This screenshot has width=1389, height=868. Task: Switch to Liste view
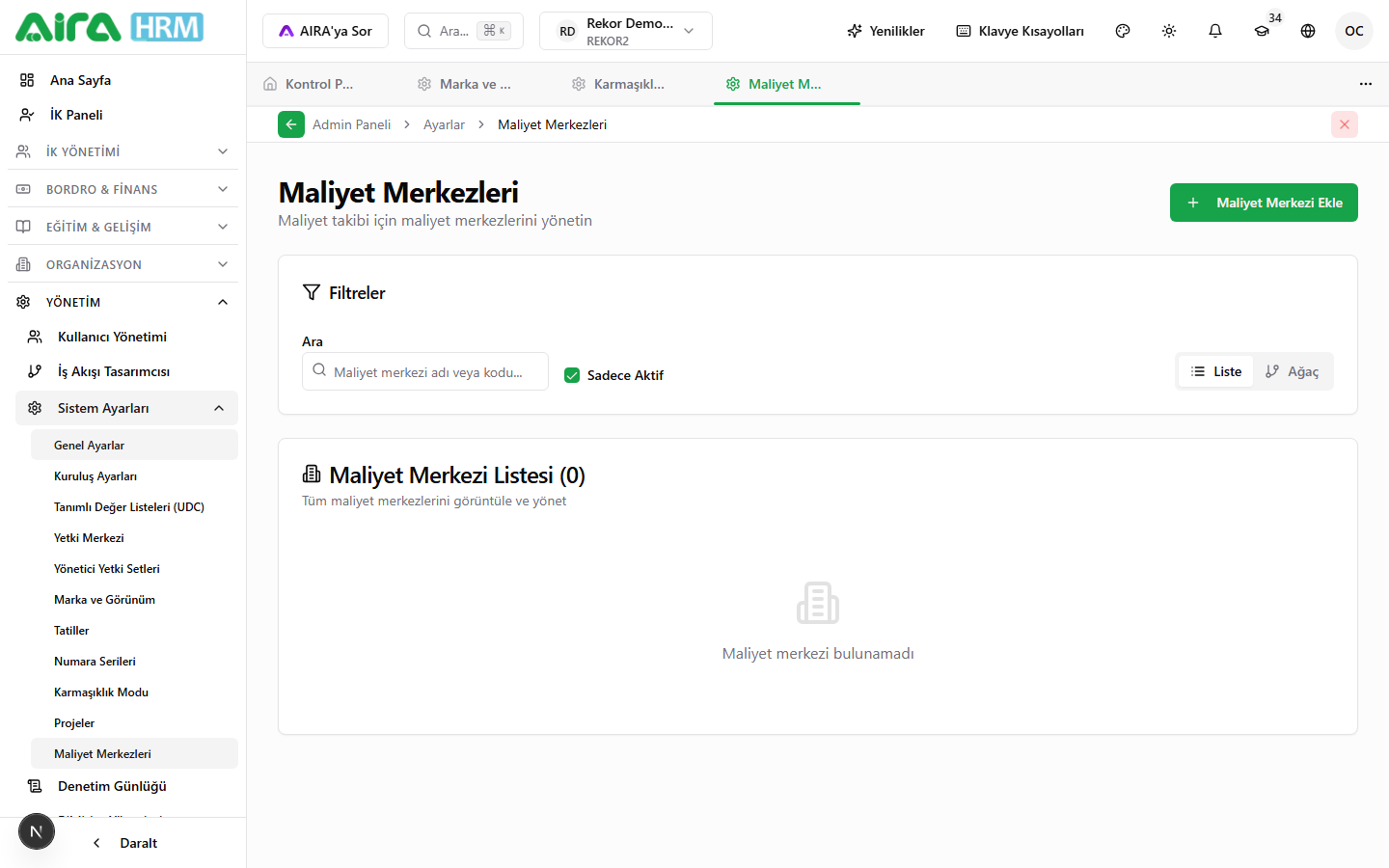[x=1216, y=371]
